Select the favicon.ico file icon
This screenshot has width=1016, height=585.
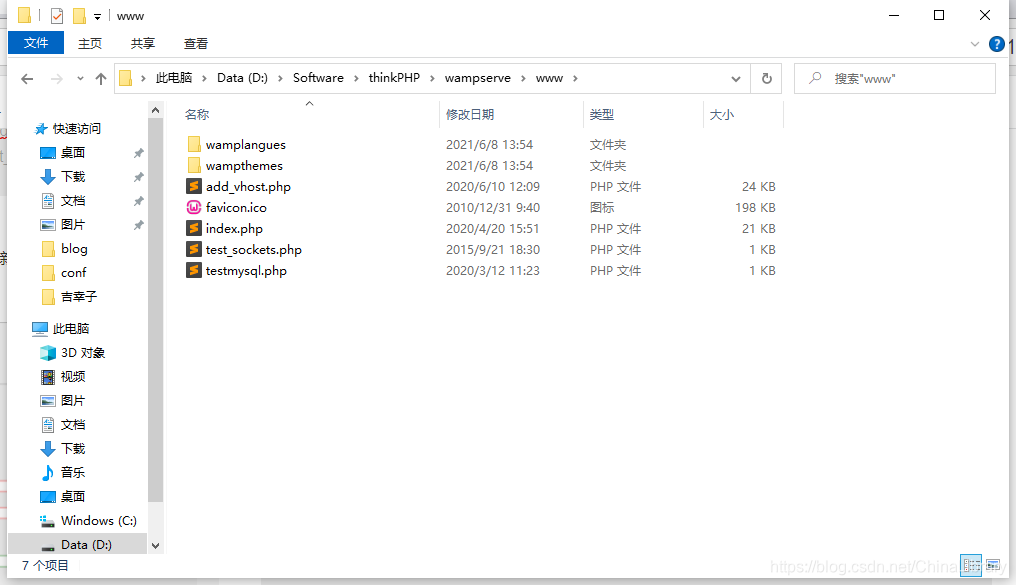194,207
